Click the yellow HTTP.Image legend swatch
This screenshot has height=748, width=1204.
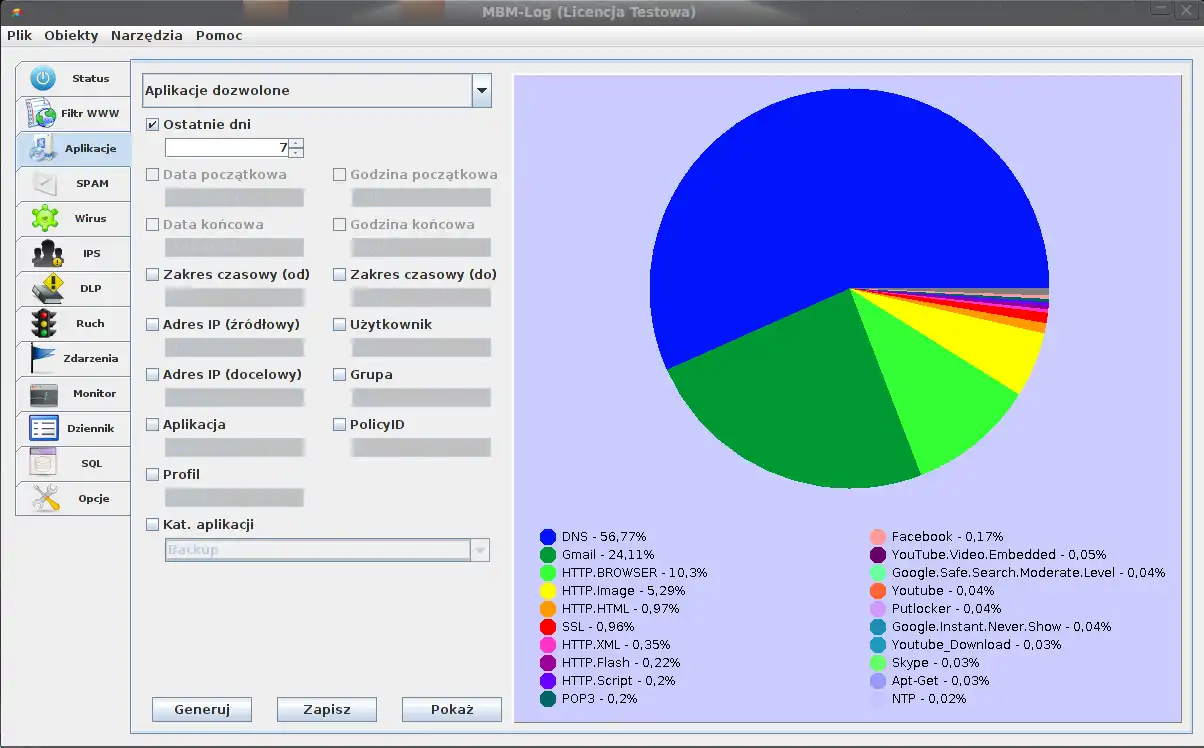548,591
